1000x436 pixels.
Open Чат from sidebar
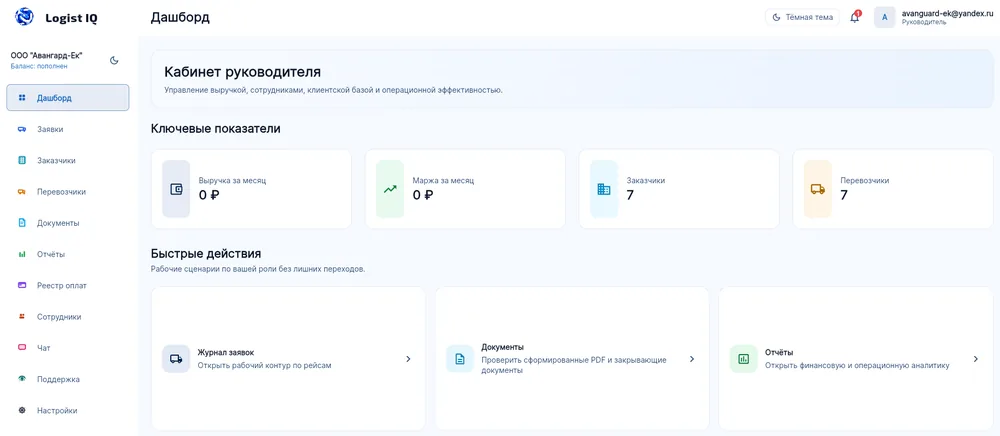point(68,347)
